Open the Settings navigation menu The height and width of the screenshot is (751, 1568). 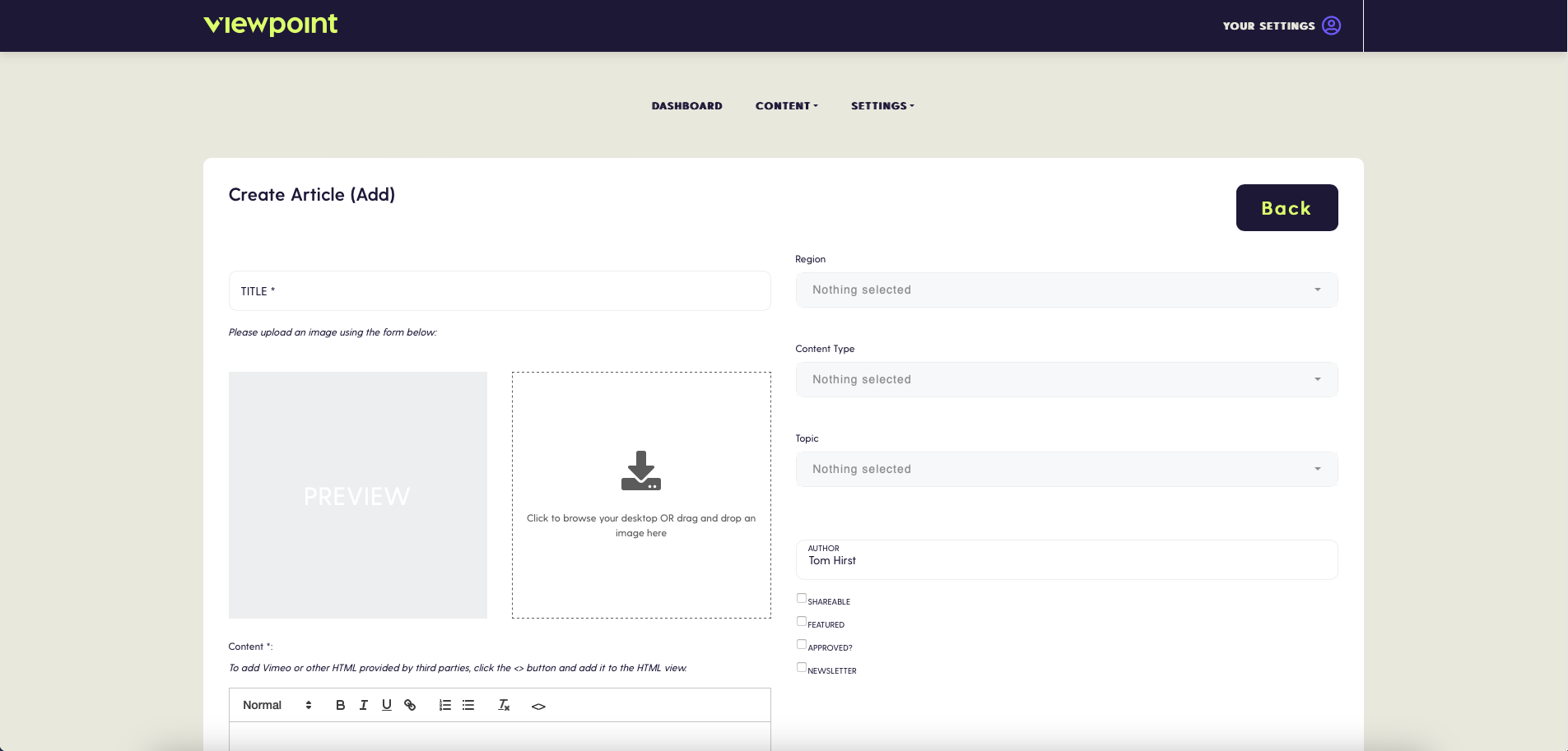coord(882,106)
